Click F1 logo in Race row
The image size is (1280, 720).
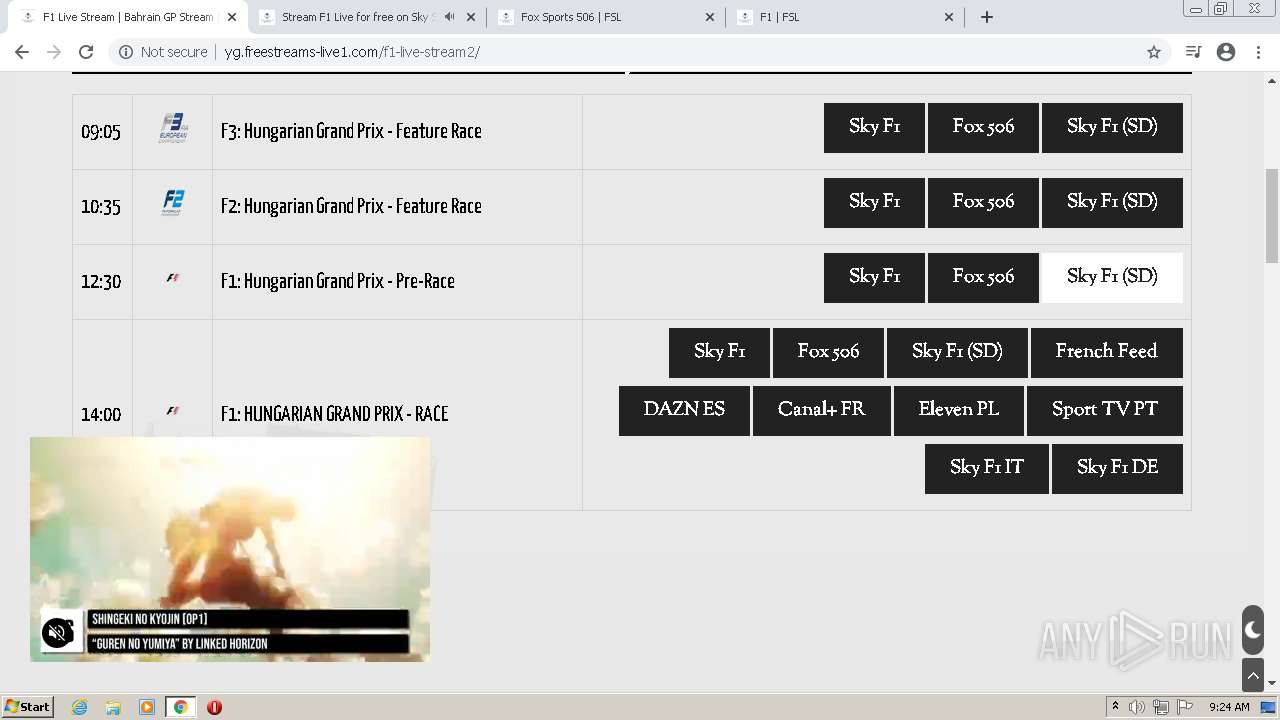pos(173,411)
